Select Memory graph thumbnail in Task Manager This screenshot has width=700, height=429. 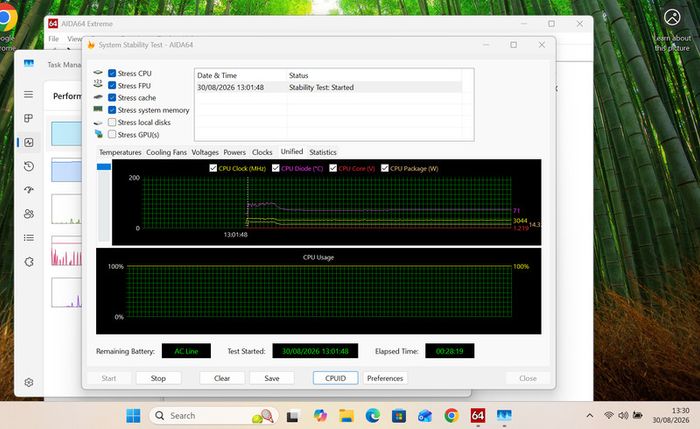click(x=67, y=170)
